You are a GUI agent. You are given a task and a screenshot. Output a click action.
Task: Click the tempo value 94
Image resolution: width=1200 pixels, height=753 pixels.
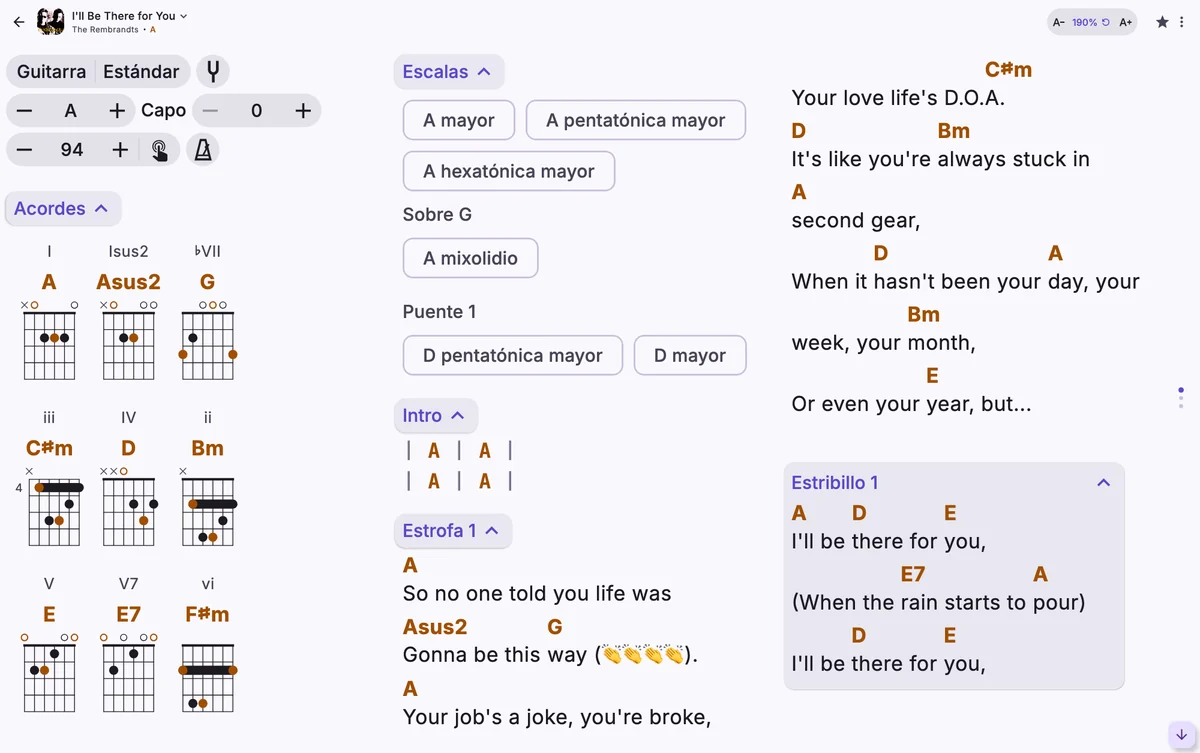[72, 150]
